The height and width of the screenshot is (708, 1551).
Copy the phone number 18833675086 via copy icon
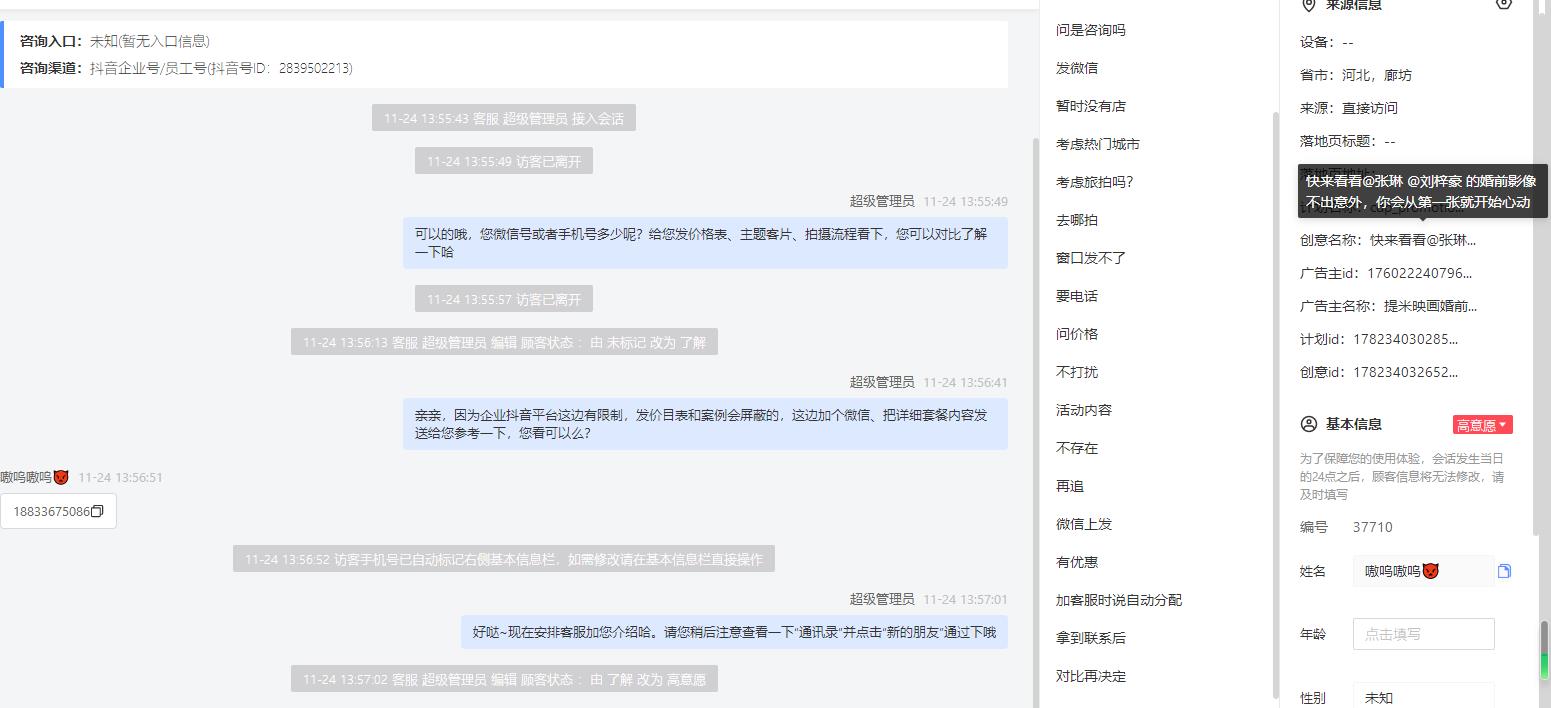coord(97,512)
